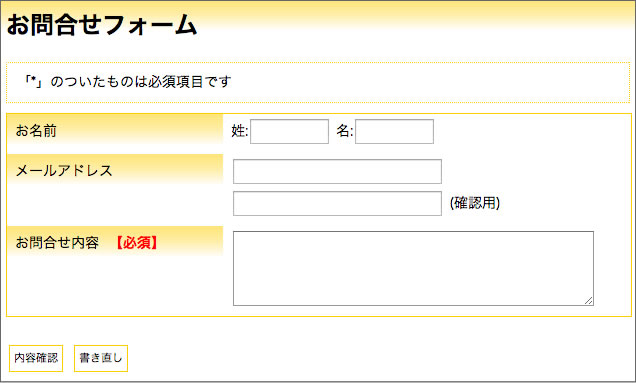Click the red 【必須】 required marker
Image resolution: width=636 pixels, height=383 pixels.
point(137,243)
